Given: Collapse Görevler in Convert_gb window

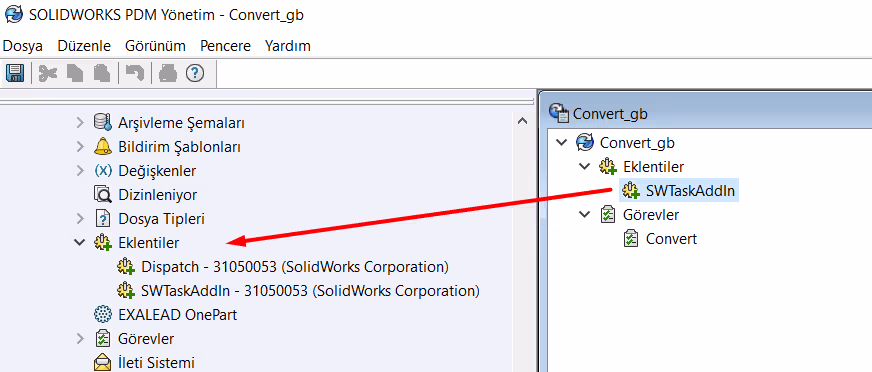Looking at the screenshot, I should (584, 215).
